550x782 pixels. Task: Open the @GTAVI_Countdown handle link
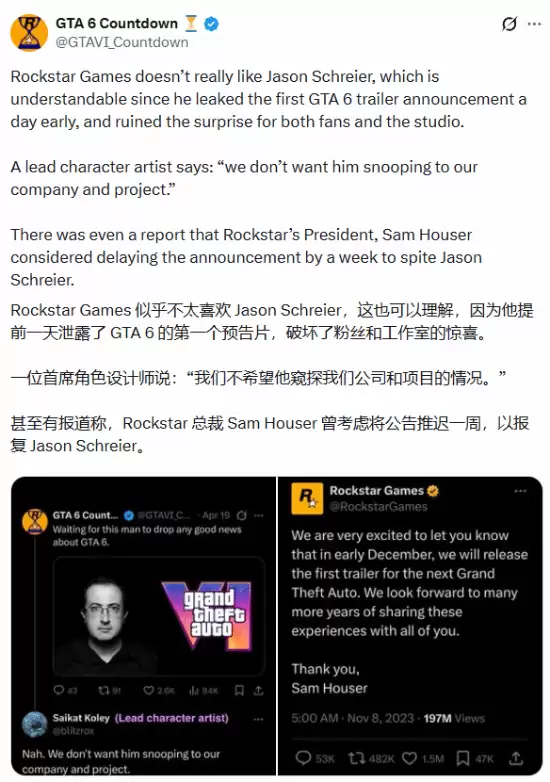[122, 42]
